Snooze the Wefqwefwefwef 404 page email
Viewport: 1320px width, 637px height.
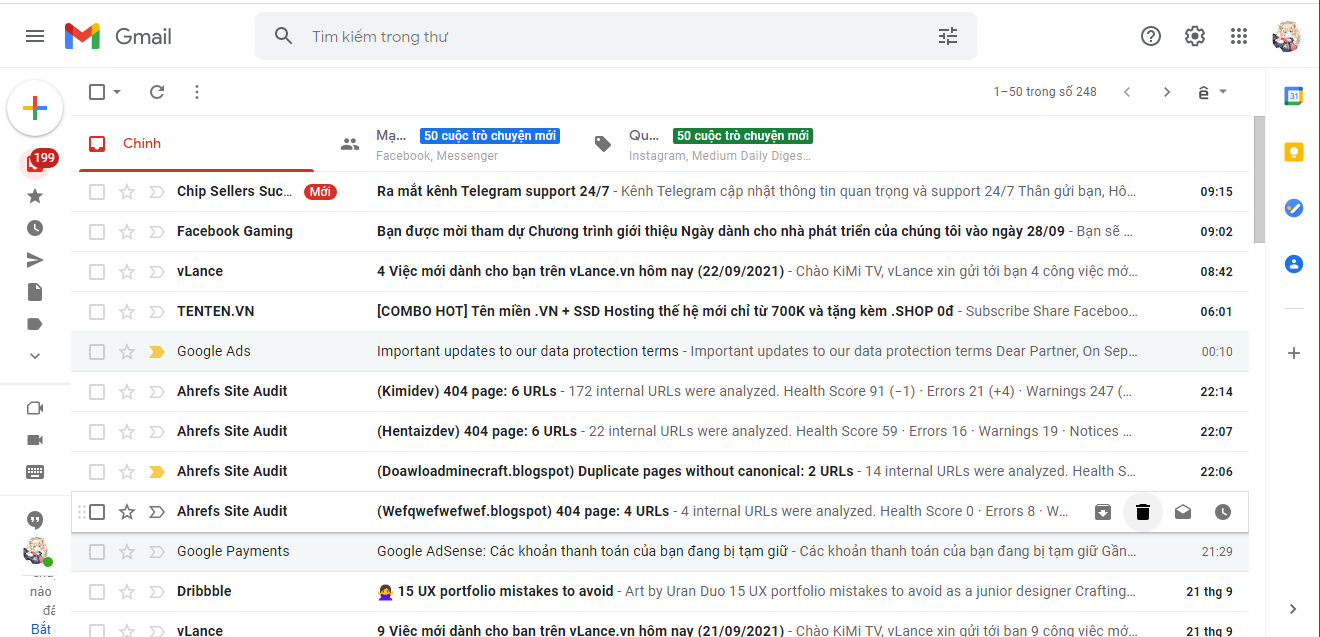(1223, 512)
